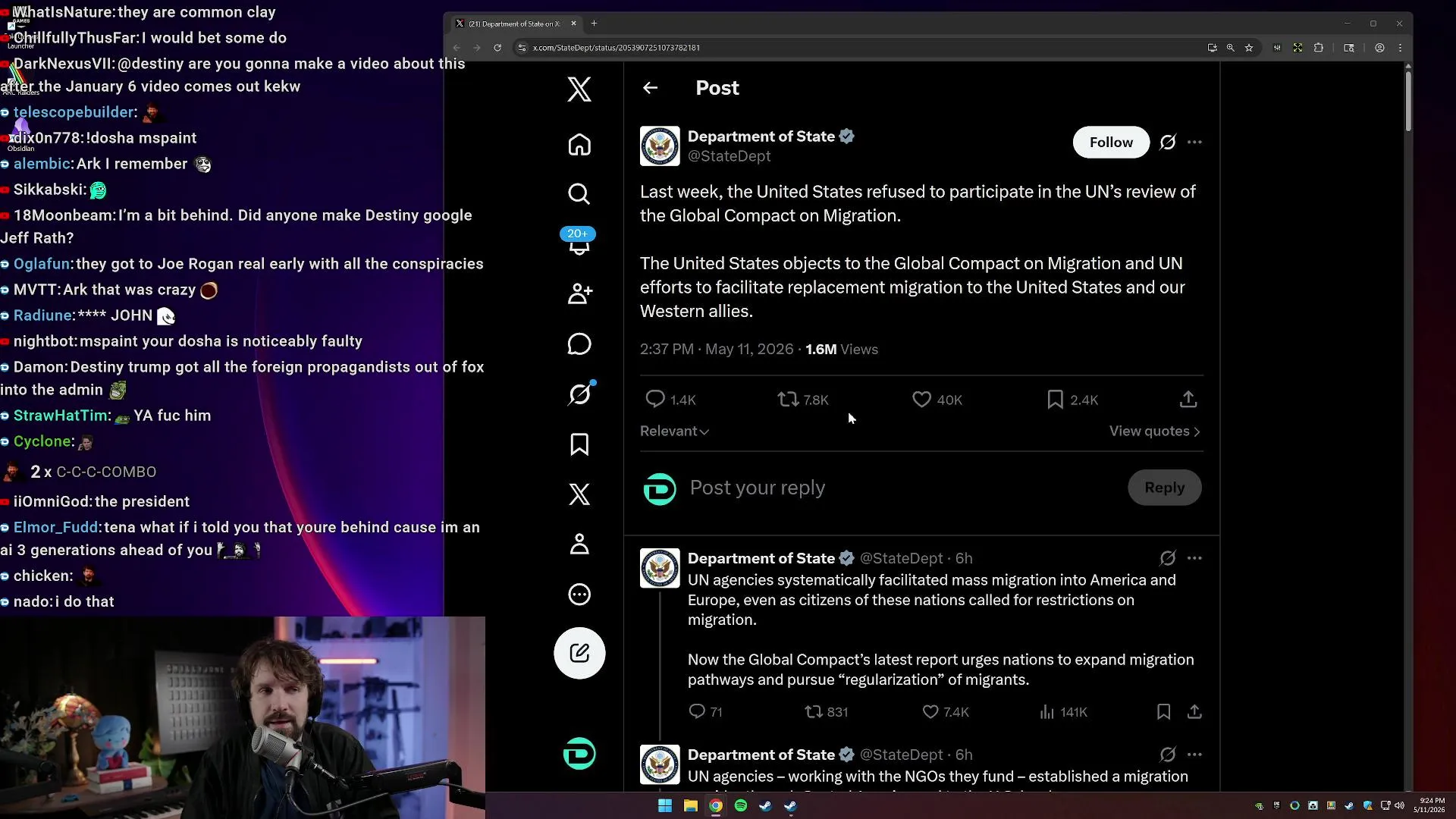Click Grok icon on the mass migration reply
The width and height of the screenshot is (1456, 819).
(x=1168, y=558)
